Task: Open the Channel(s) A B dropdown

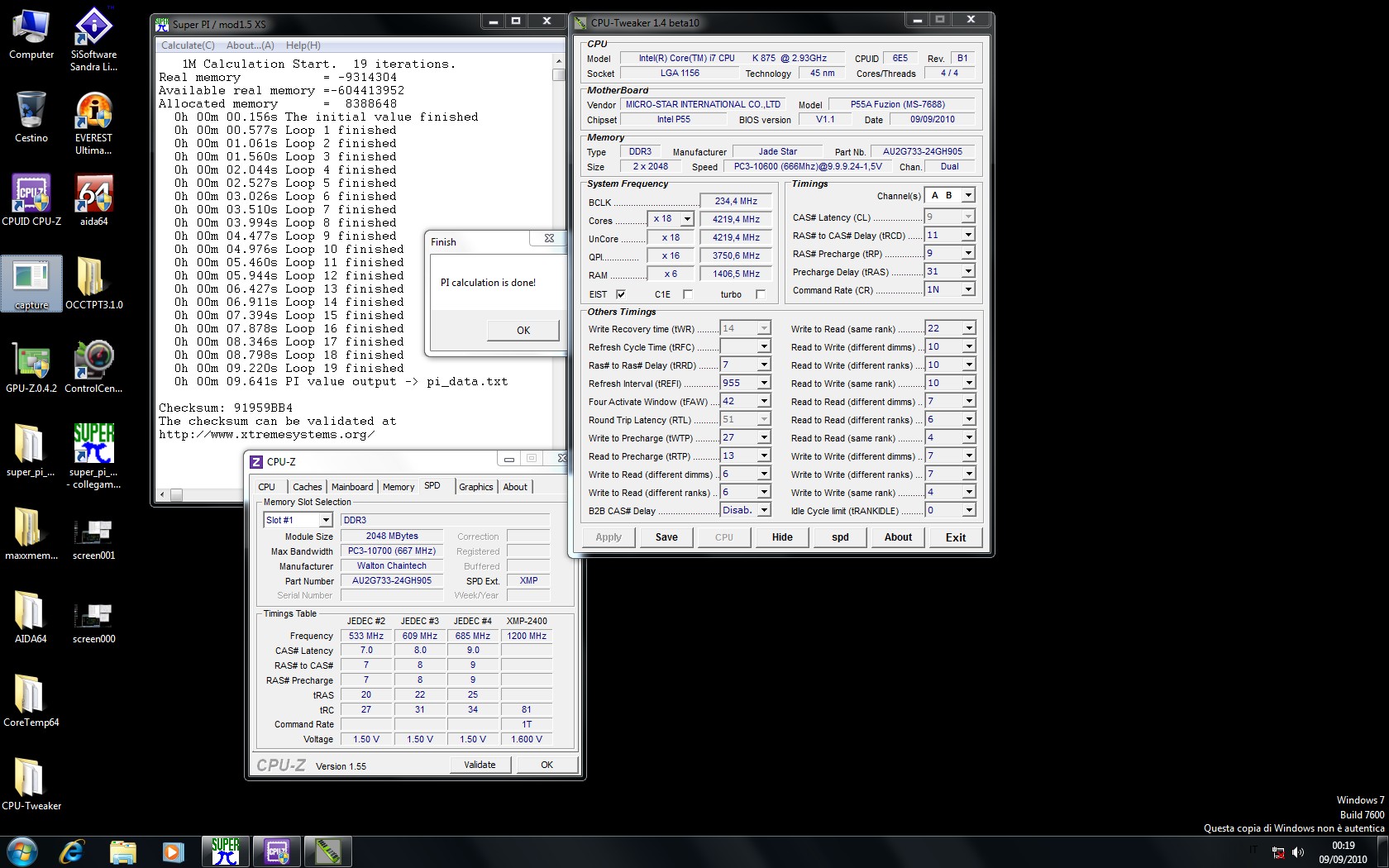Action: pyautogui.click(x=968, y=195)
